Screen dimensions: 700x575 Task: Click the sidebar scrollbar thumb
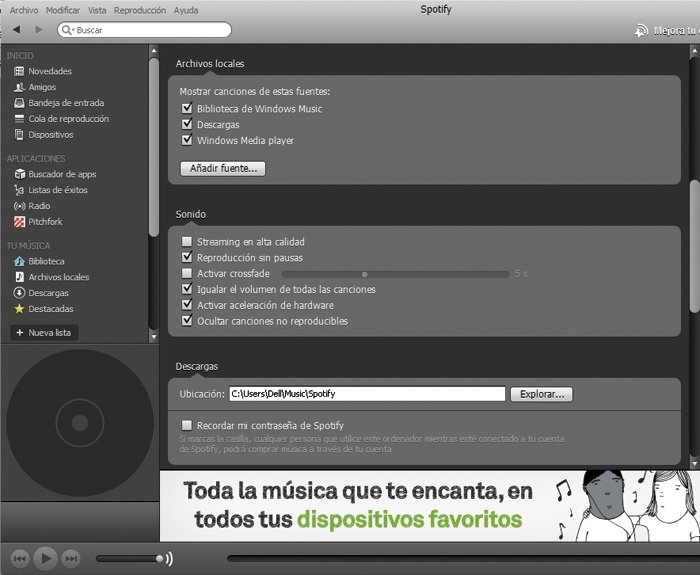click(x=154, y=147)
